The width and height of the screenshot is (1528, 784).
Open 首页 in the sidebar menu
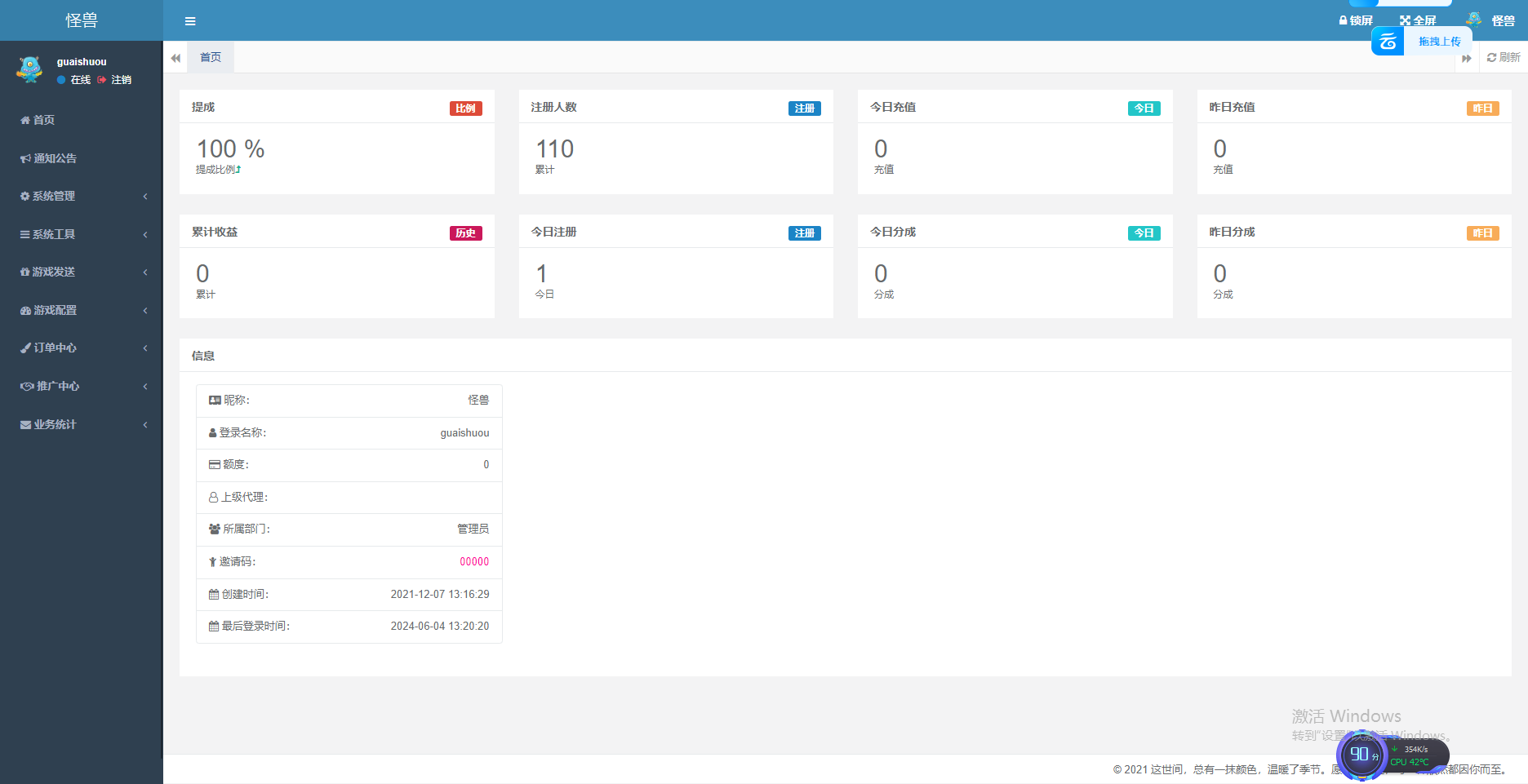38,120
